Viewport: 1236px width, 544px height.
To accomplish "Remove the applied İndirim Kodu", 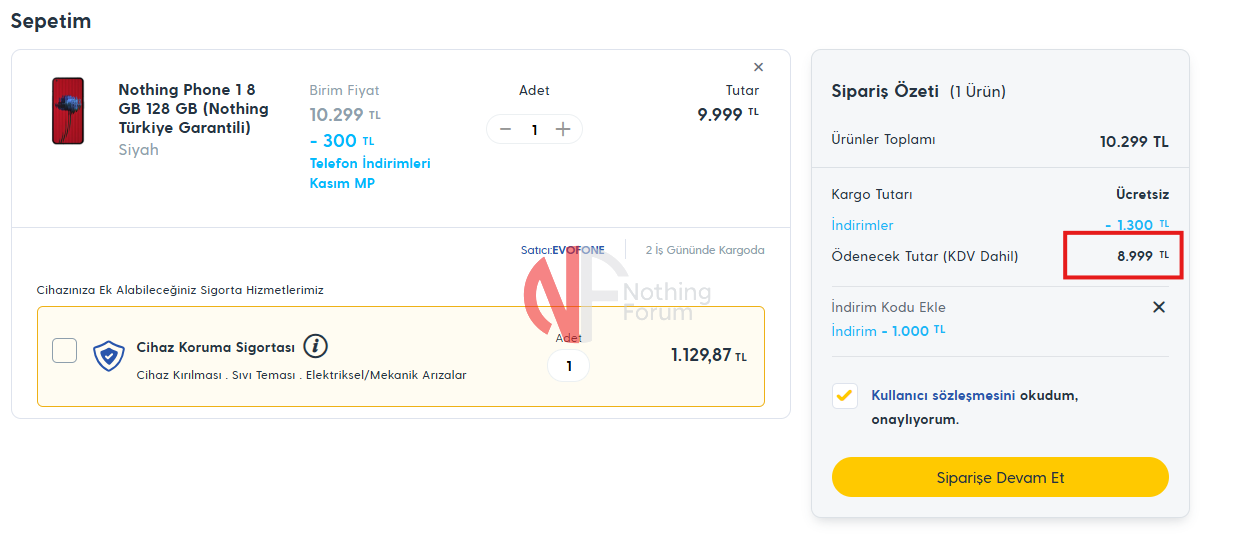I will [1159, 307].
